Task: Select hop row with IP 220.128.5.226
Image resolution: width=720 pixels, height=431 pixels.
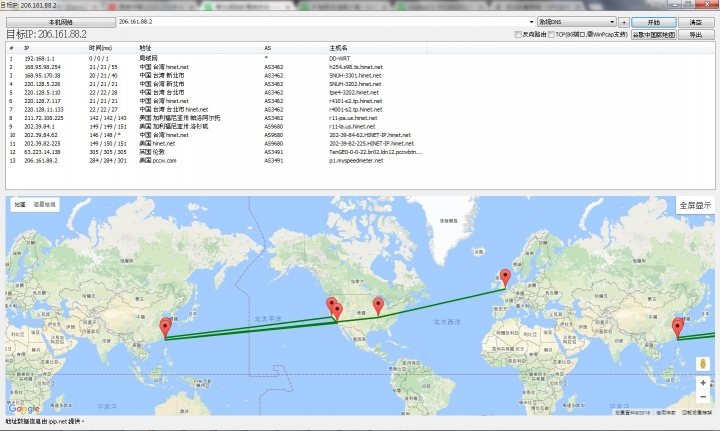Action: (216, 84)
